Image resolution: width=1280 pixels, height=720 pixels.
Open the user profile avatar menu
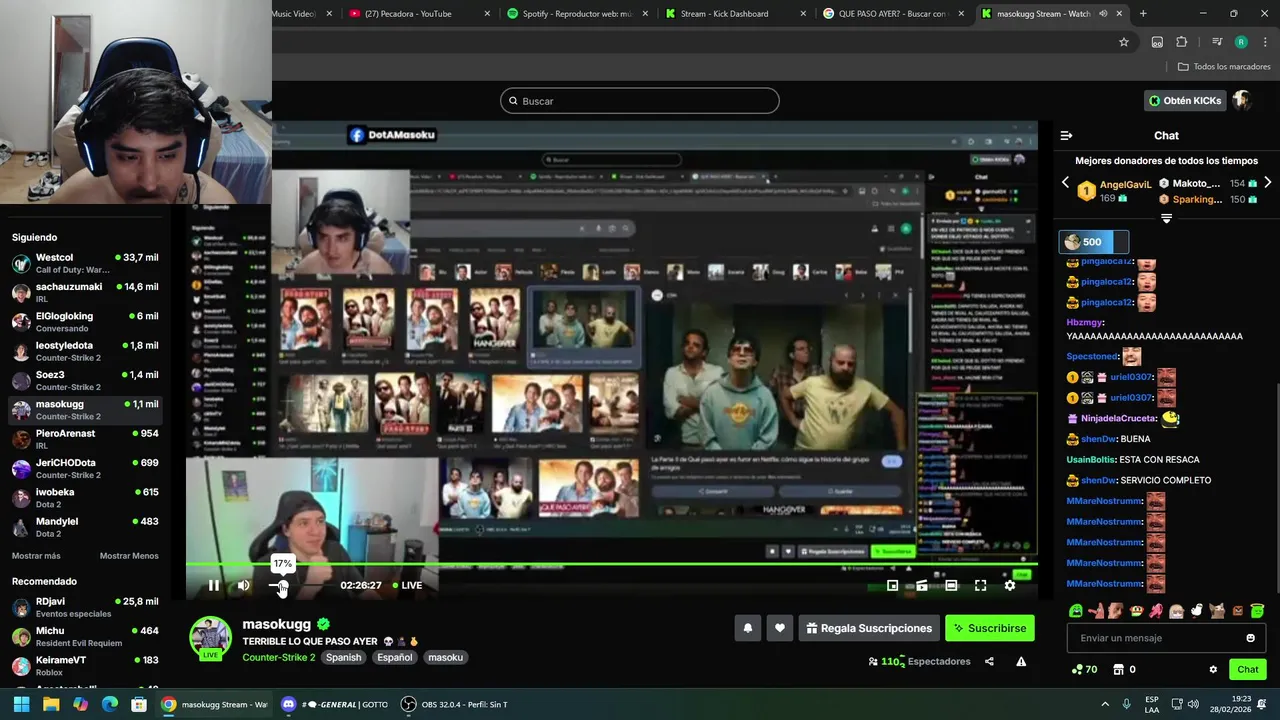[x=1242, y=101]
